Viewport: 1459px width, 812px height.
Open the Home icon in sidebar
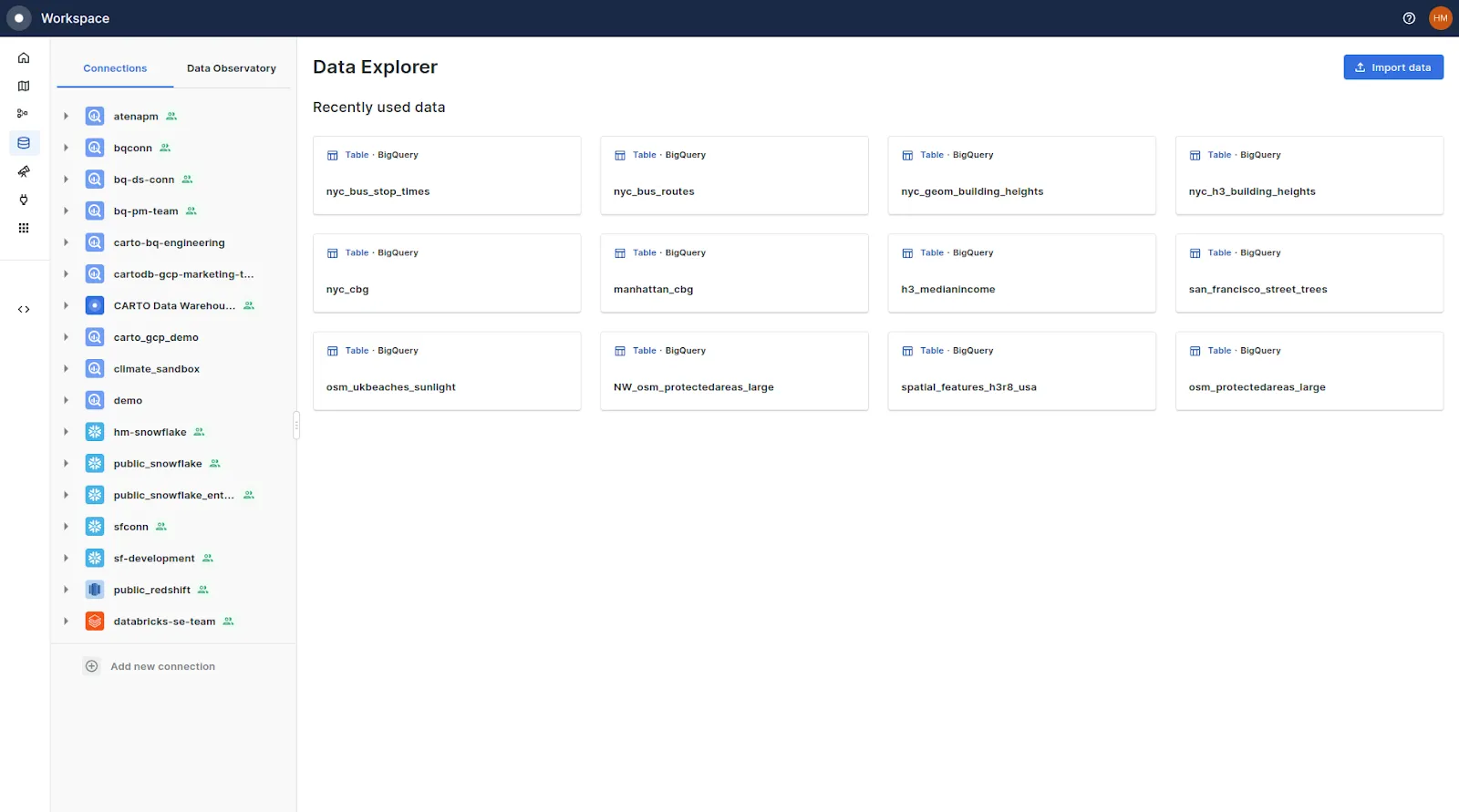[x=24, y=58]
